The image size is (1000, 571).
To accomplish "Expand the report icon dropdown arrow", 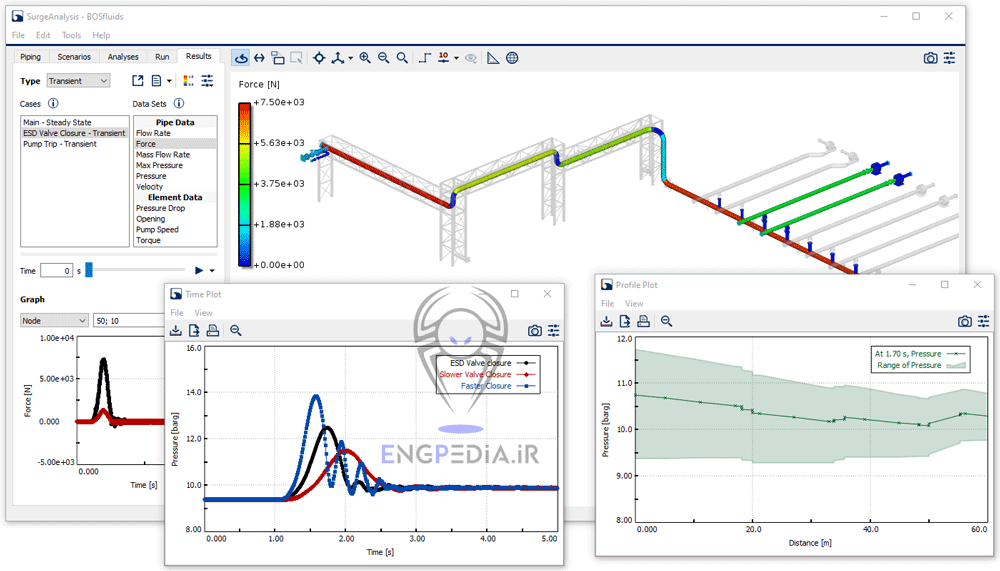I will tap(169, 81).
